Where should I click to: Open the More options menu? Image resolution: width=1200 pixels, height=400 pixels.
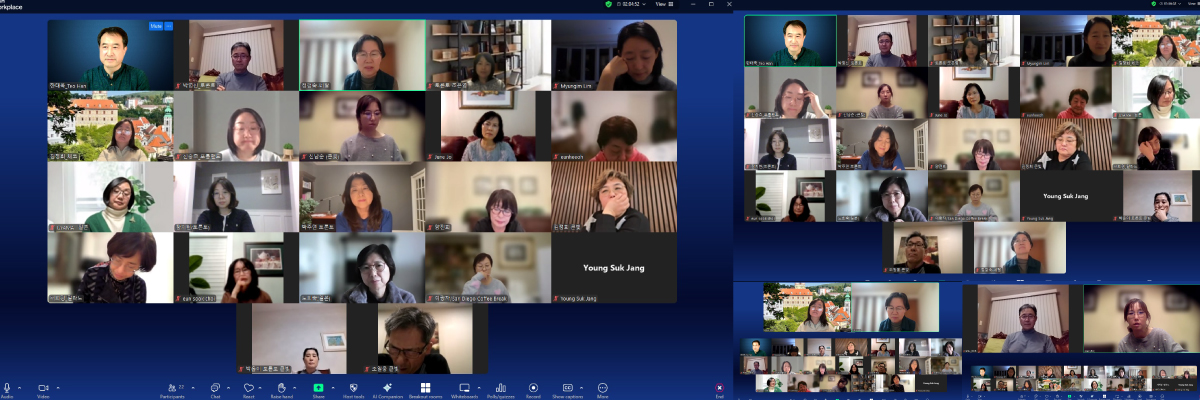tap(602, 387)
